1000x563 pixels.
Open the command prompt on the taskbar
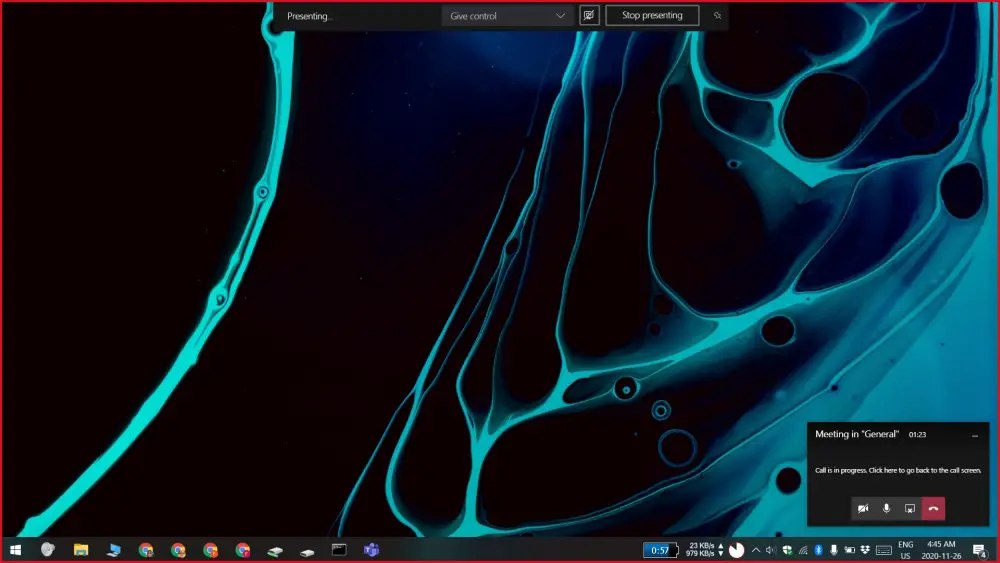click(339, 550)
